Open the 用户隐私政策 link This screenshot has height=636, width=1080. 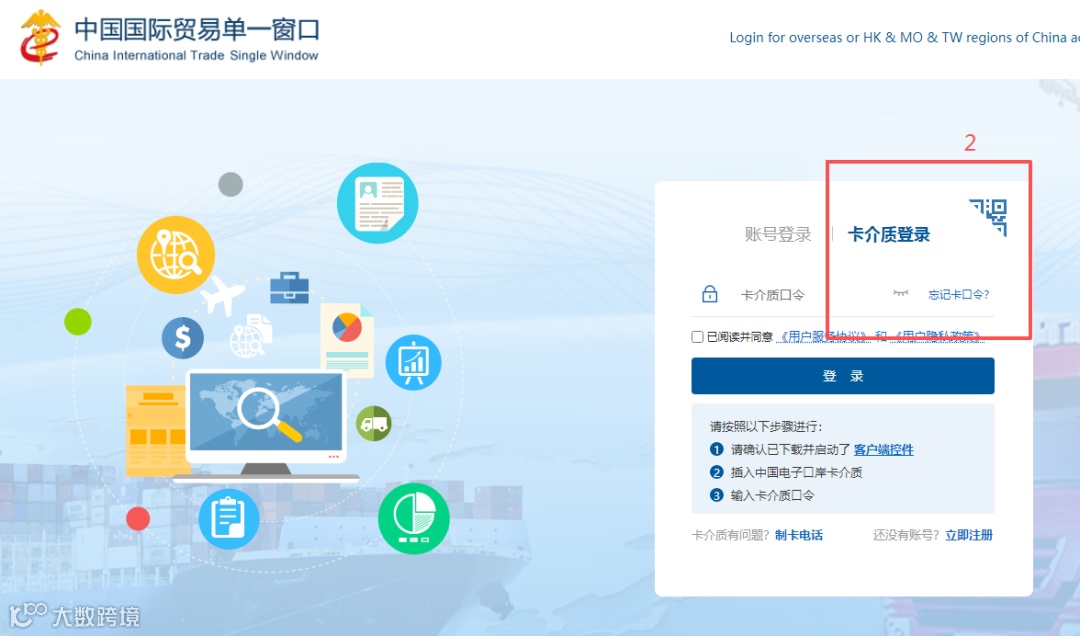coord(937,337)
